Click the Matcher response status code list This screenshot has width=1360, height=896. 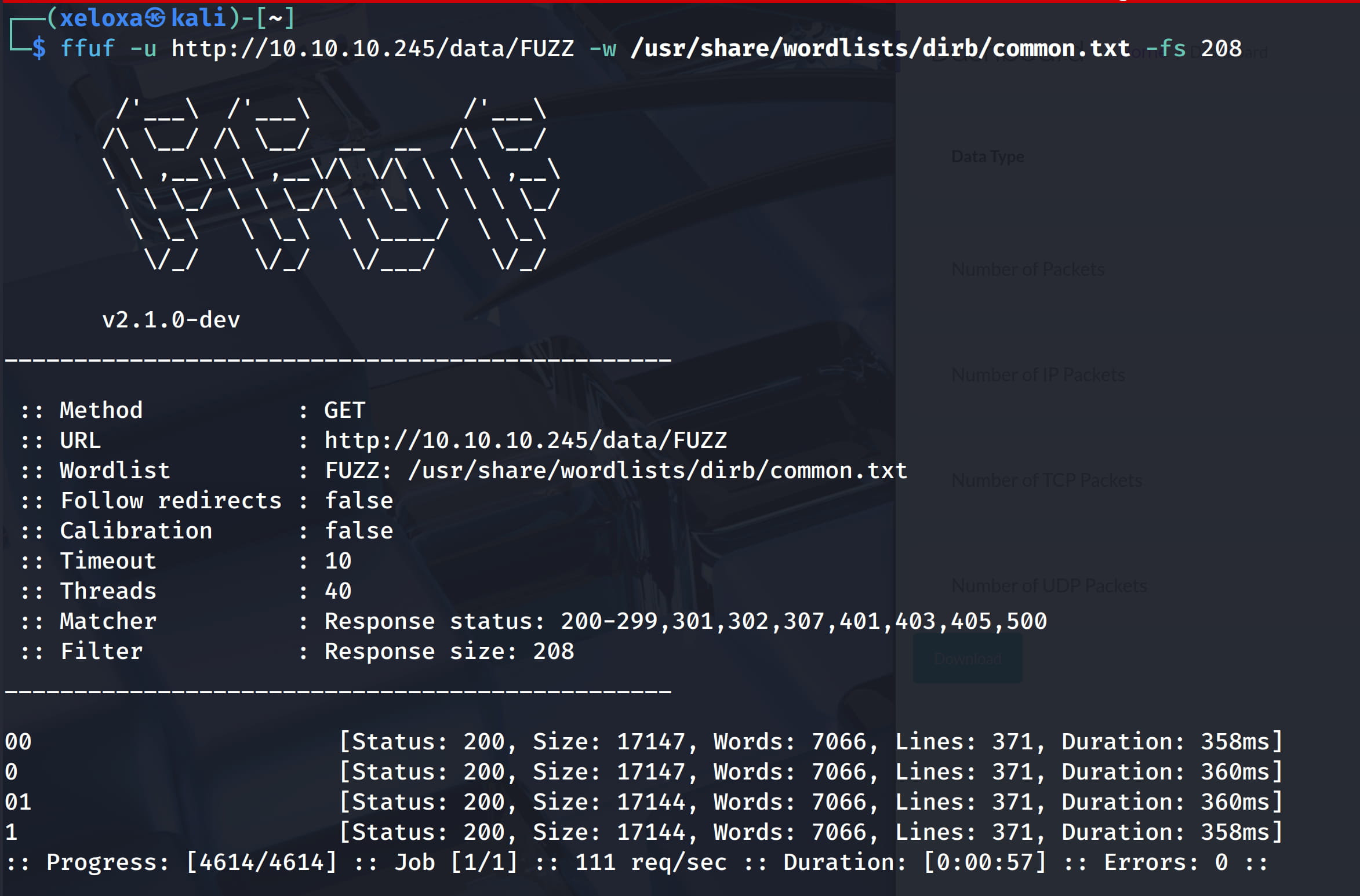point(803,621)
